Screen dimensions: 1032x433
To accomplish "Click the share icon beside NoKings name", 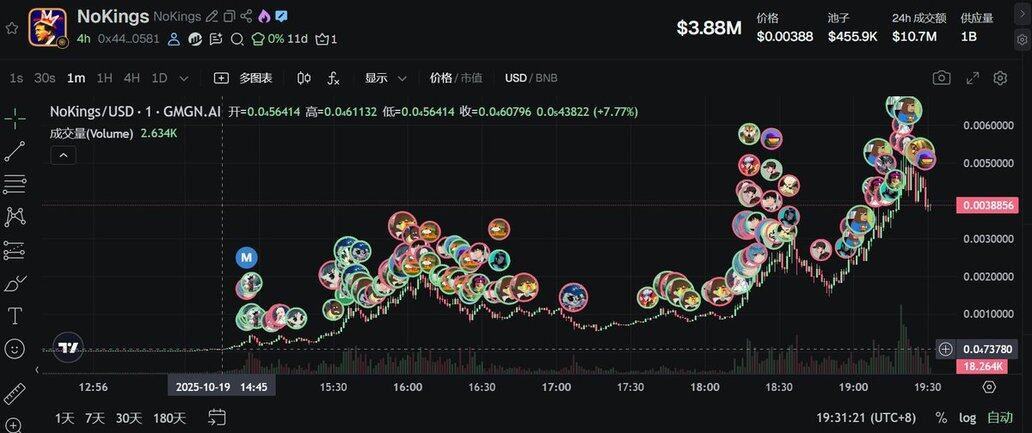I will 247,16.
